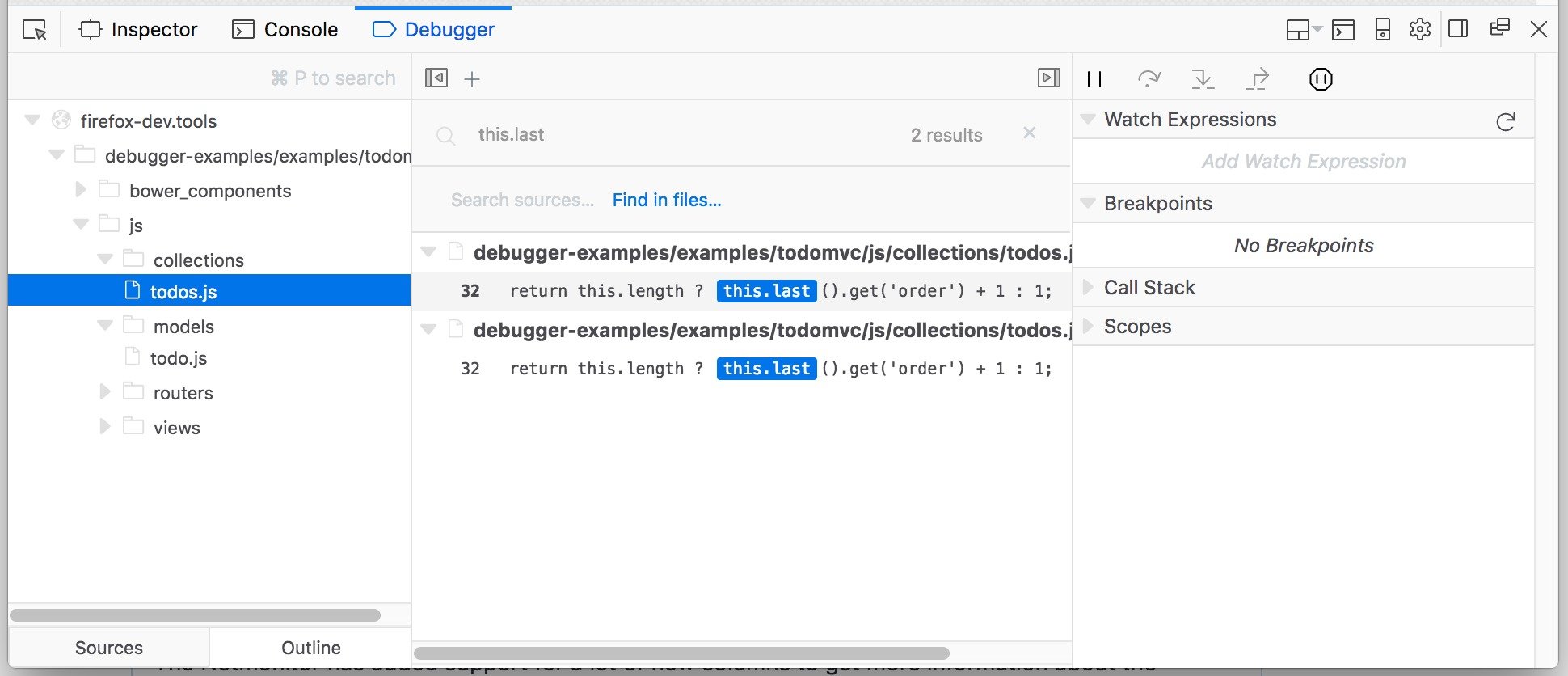Viewport: 1568px width, 676px height.
Task: Open todo.js in the models folder
Action: (179, 358)
